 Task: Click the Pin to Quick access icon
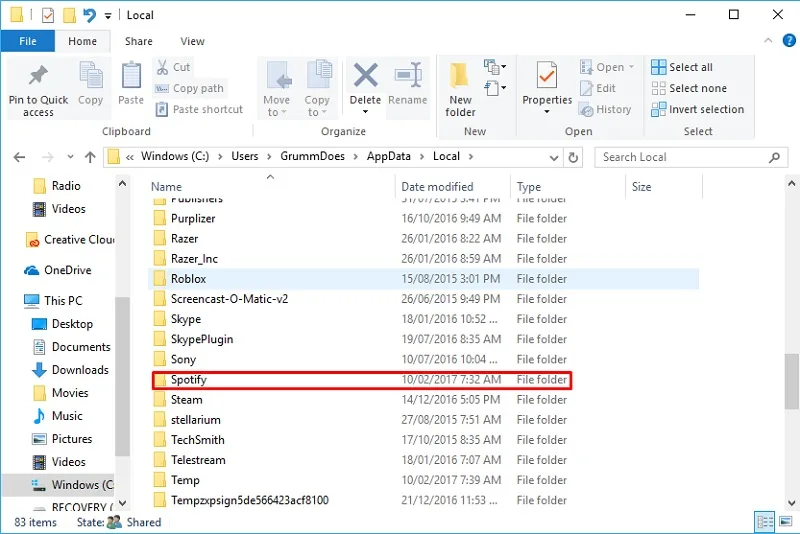click(38, 76)
